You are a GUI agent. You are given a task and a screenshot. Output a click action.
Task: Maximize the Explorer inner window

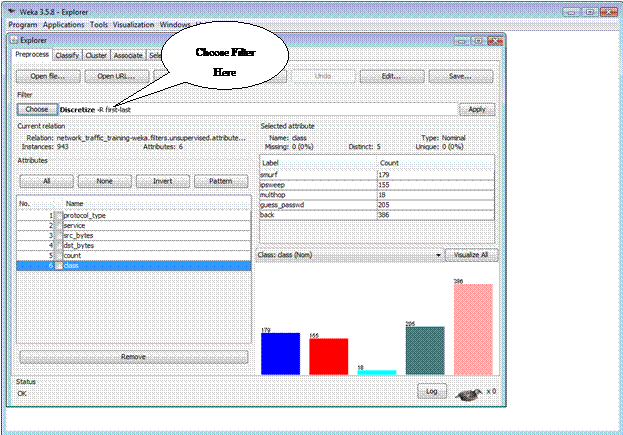pos(478,41)
